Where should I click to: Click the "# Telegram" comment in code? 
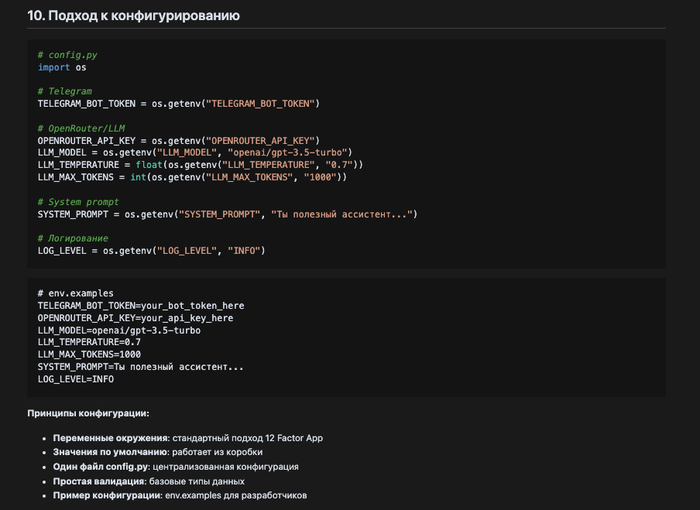click(x=64, y=92)
